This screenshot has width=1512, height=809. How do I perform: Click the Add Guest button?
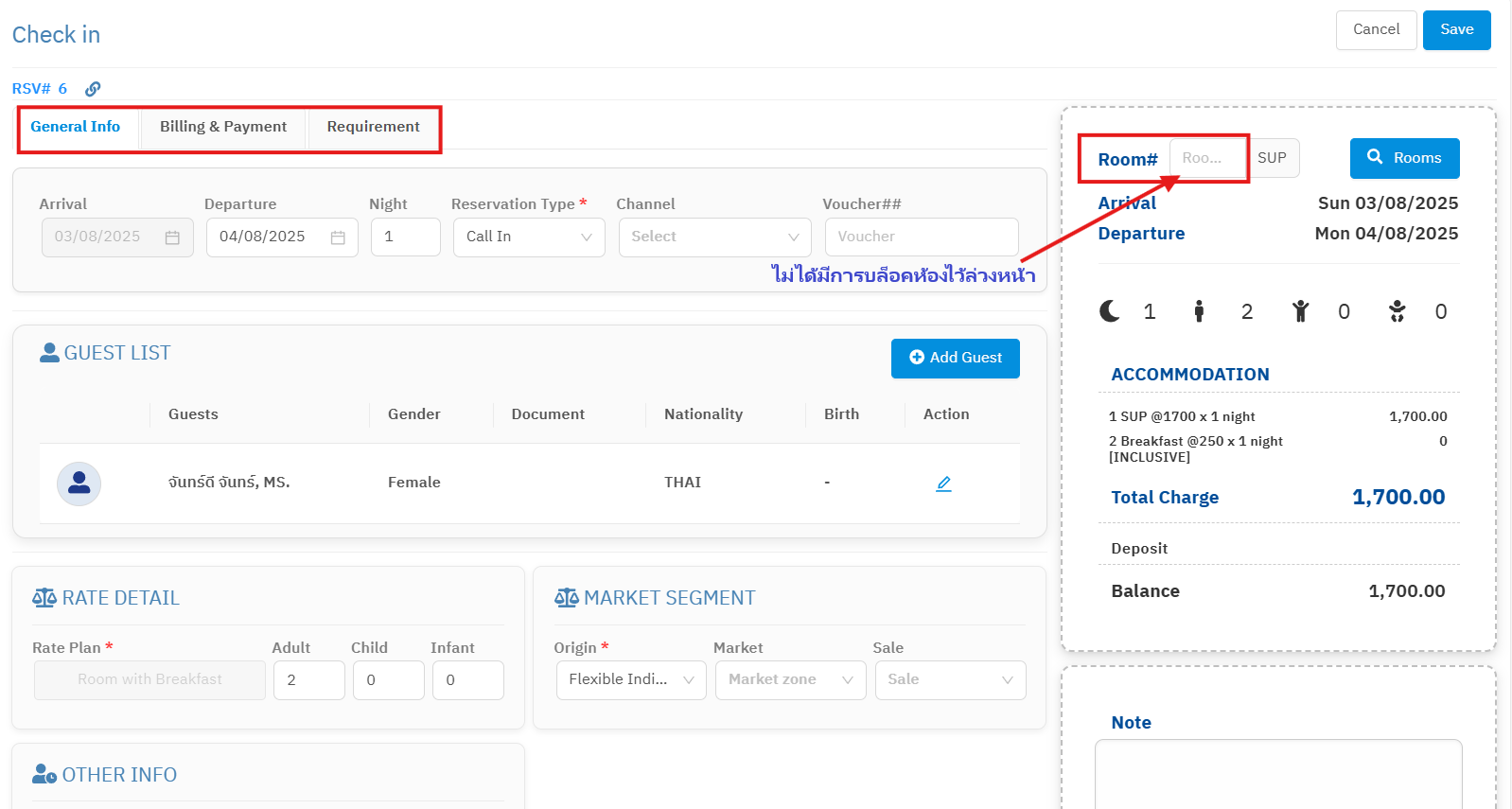coord(955,358)
